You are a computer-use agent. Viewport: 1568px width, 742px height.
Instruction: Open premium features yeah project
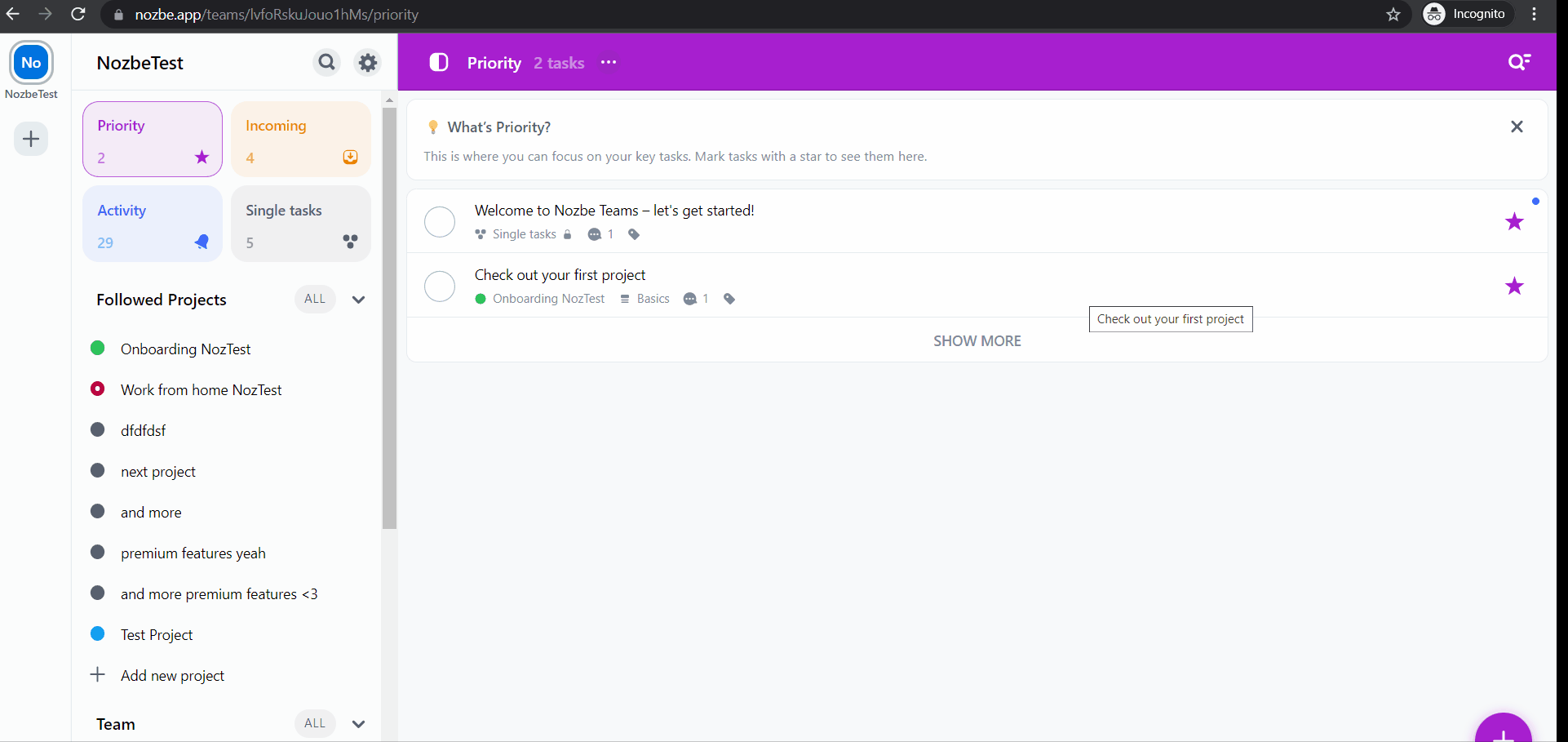pyautogui.click(x=193, y=553)
